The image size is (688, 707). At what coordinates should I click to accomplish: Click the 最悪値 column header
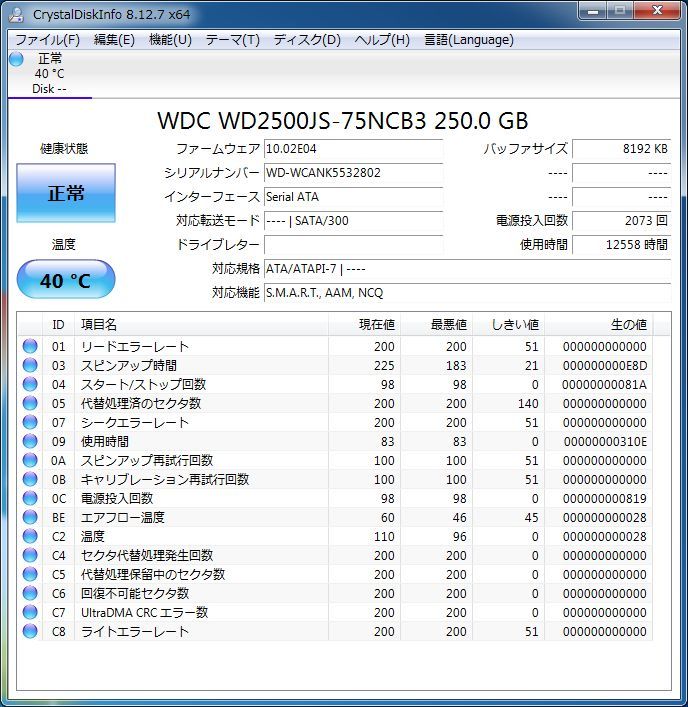(x=436, y=325)
